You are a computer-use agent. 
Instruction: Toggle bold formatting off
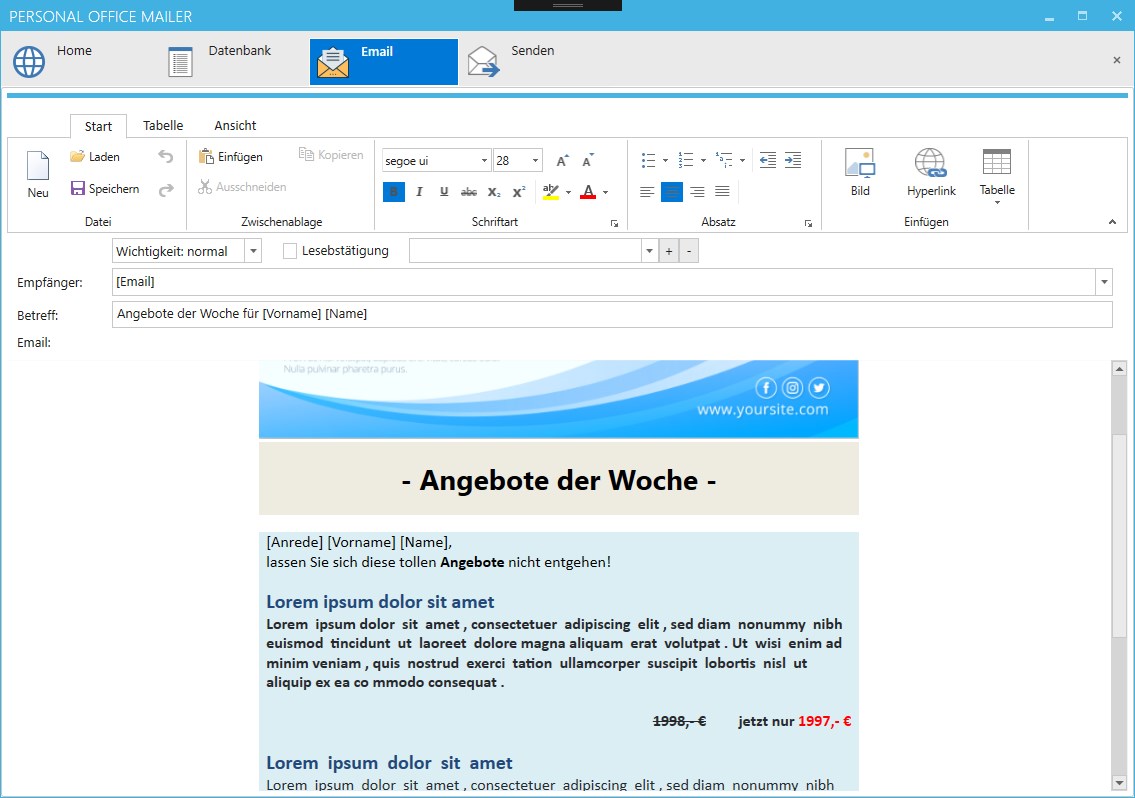pyautogui.click(x=394, y=192)
